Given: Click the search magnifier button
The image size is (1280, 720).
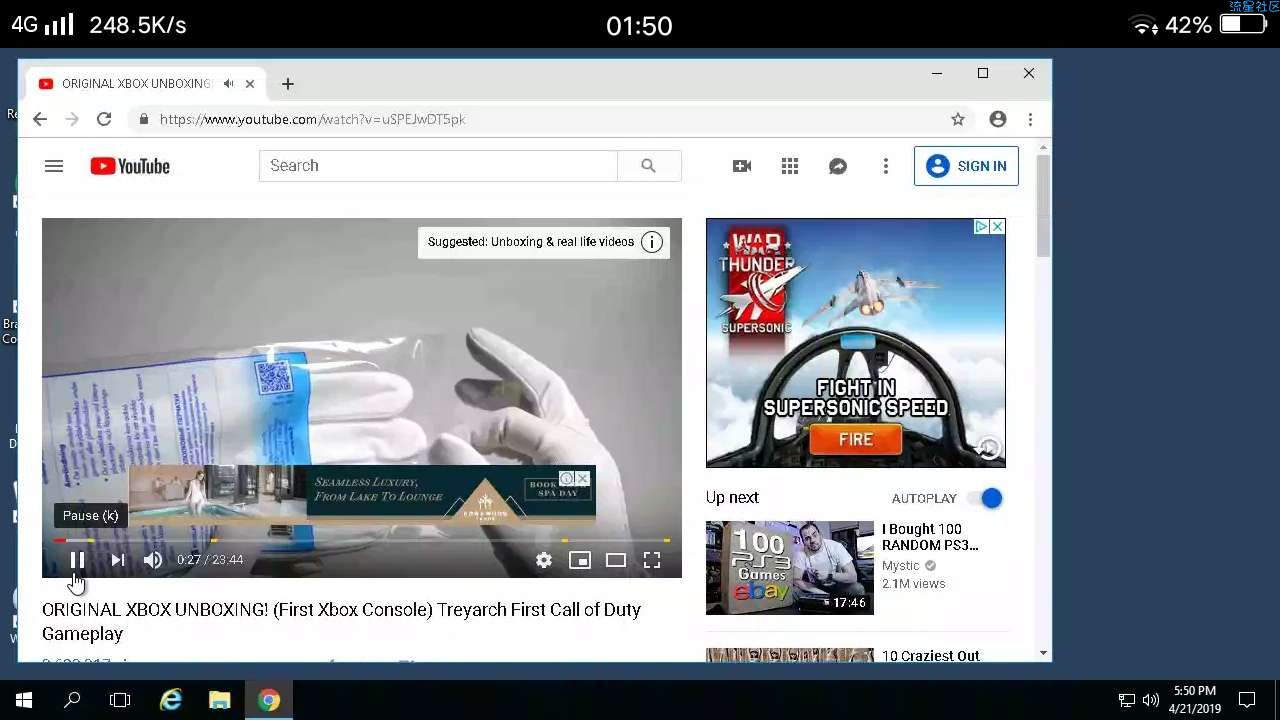Looking at the screenshot, I should (x=649, y=166).
